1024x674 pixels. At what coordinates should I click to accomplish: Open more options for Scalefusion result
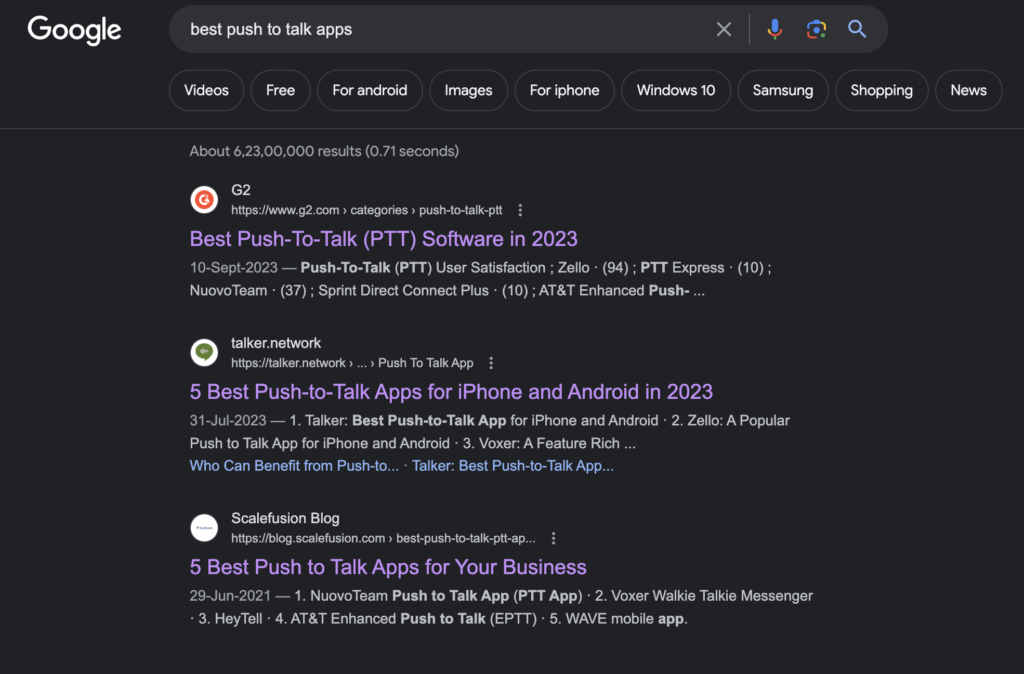tap(553, 538)
